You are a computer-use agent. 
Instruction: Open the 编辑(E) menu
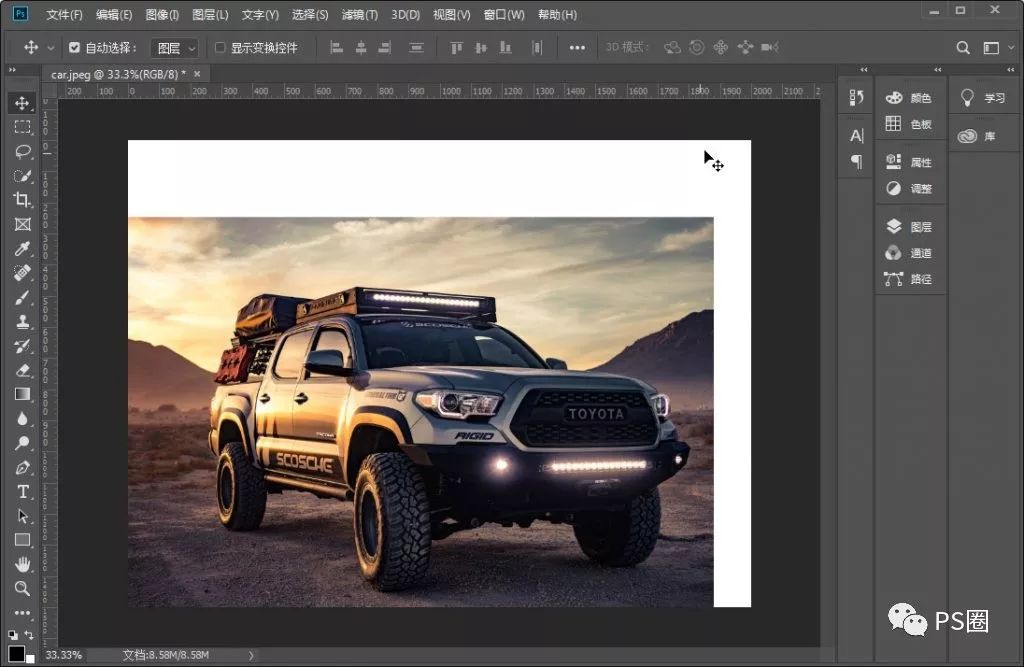pos(114,14)
